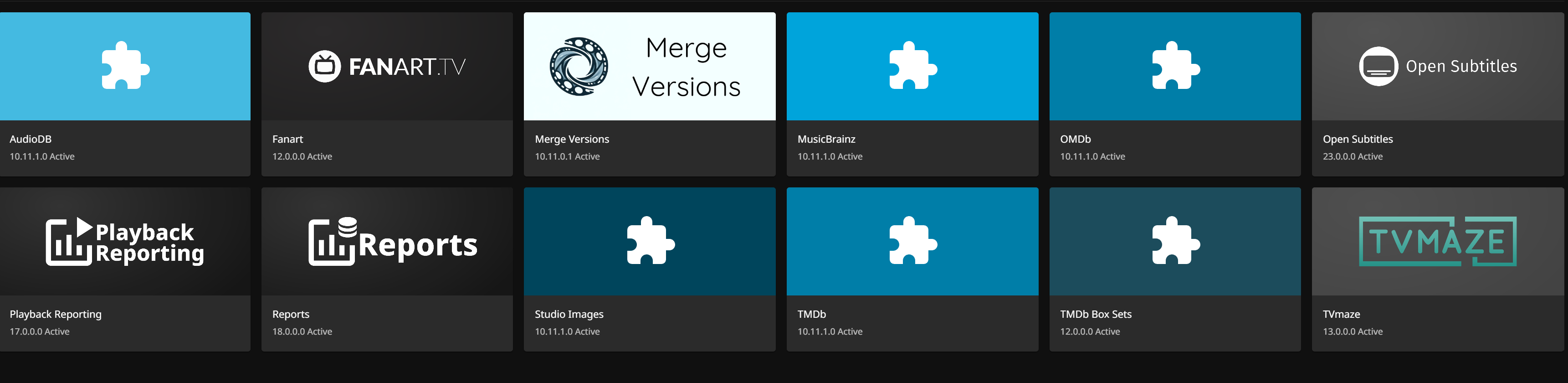Select the TMDb puzzle piece icon
The width and height of the screenshot is (1568, 383).
click(912, 241)
